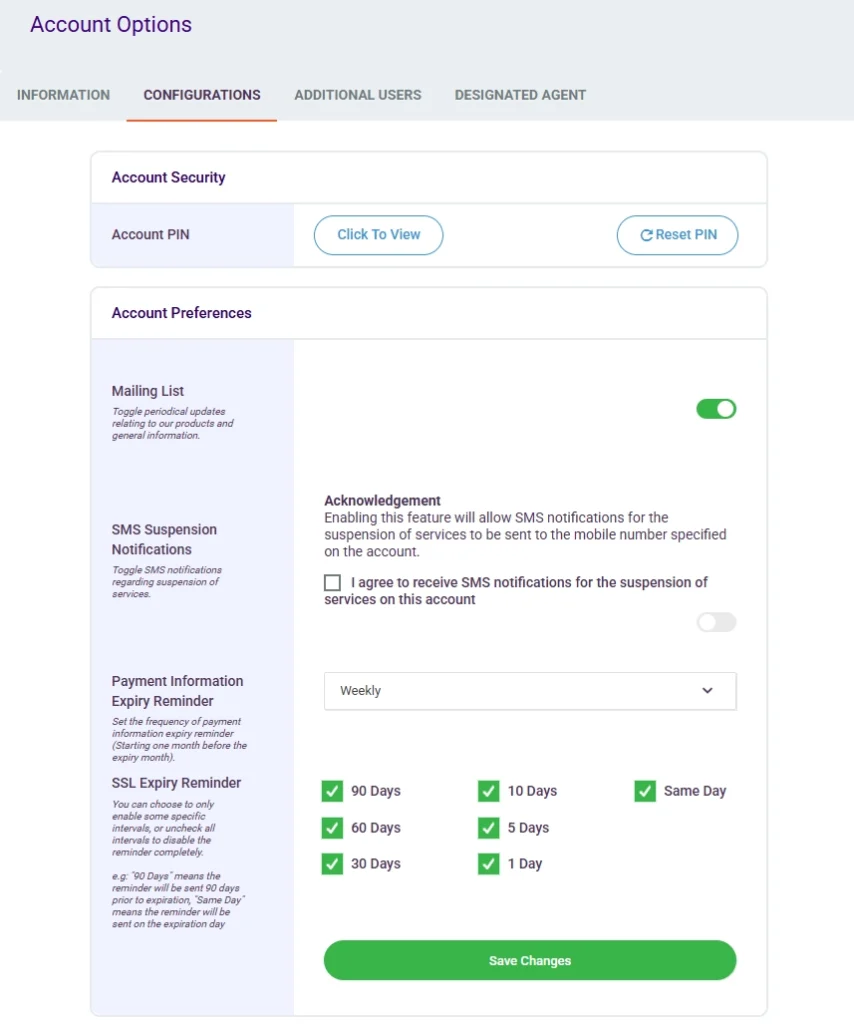Click To View the account PIN

pos(378,235)
